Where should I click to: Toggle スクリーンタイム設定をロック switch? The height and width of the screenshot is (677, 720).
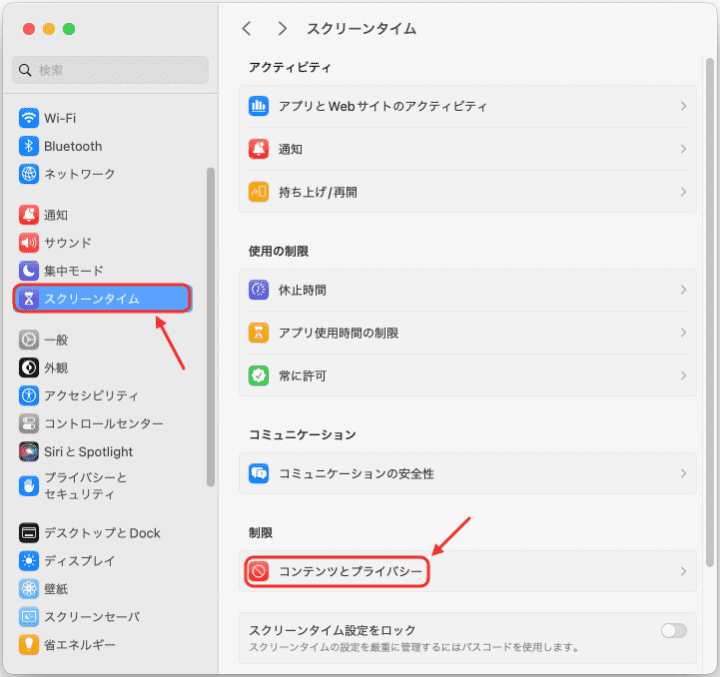[674, 631]
